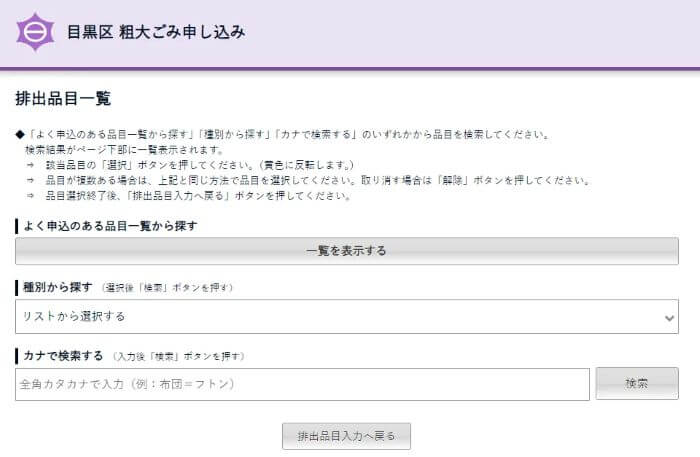Click the Meguro ward purple emblem logo
The width and height of the screenshot is (700, 457).
coord(35,32)
